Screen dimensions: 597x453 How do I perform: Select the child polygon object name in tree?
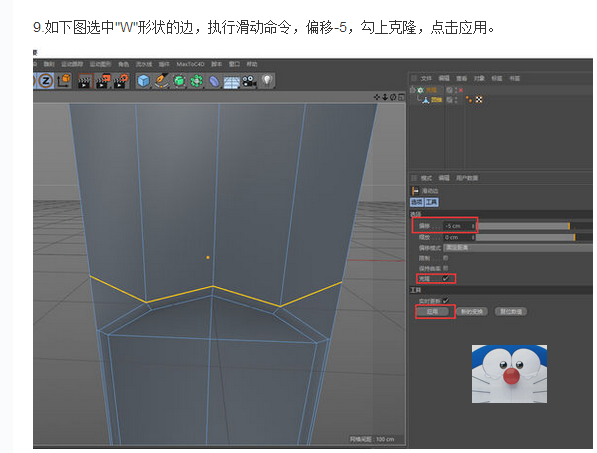pyautogui.click(x=436, y=100)
